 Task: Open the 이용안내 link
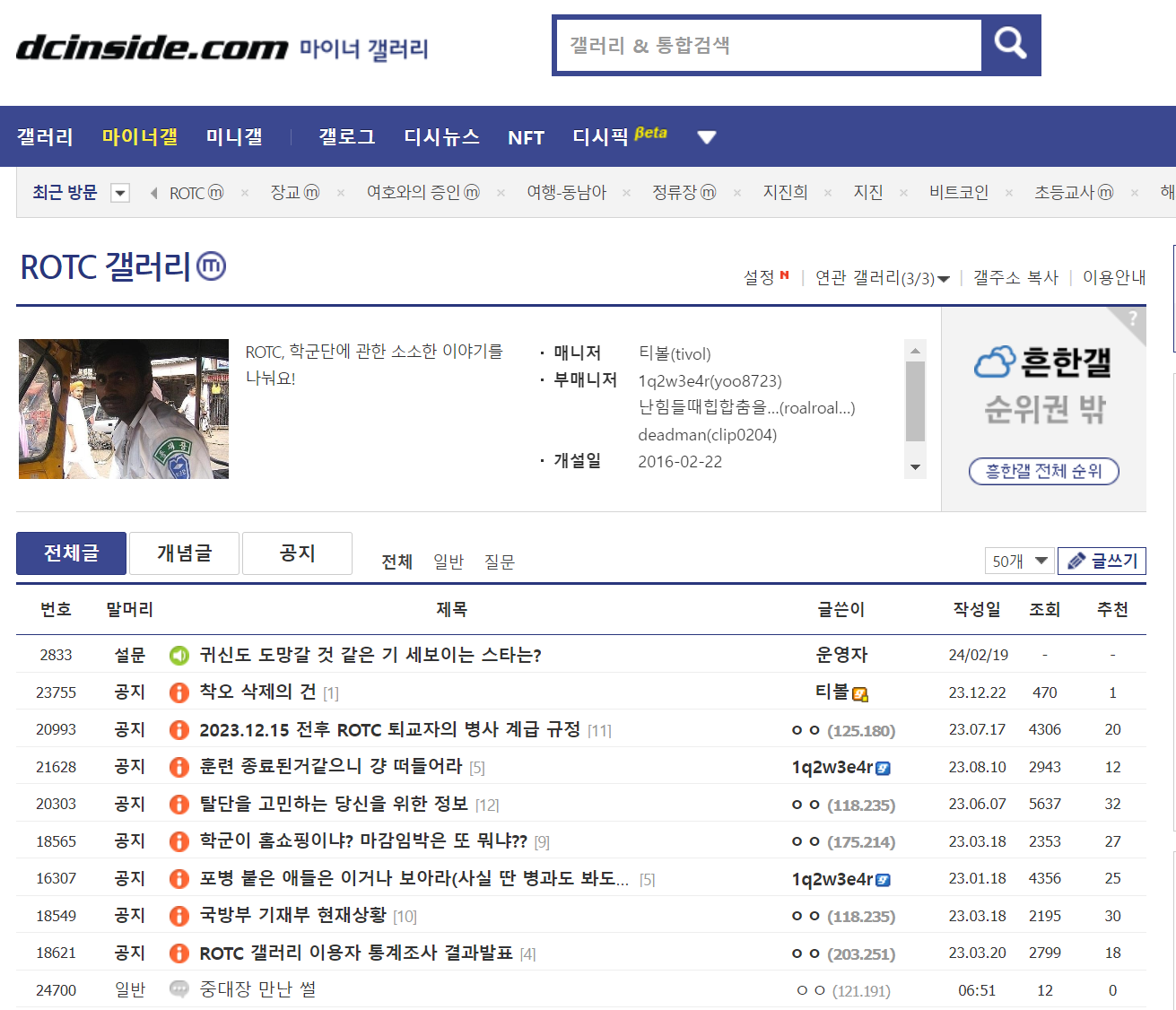tap(1114, 278)
